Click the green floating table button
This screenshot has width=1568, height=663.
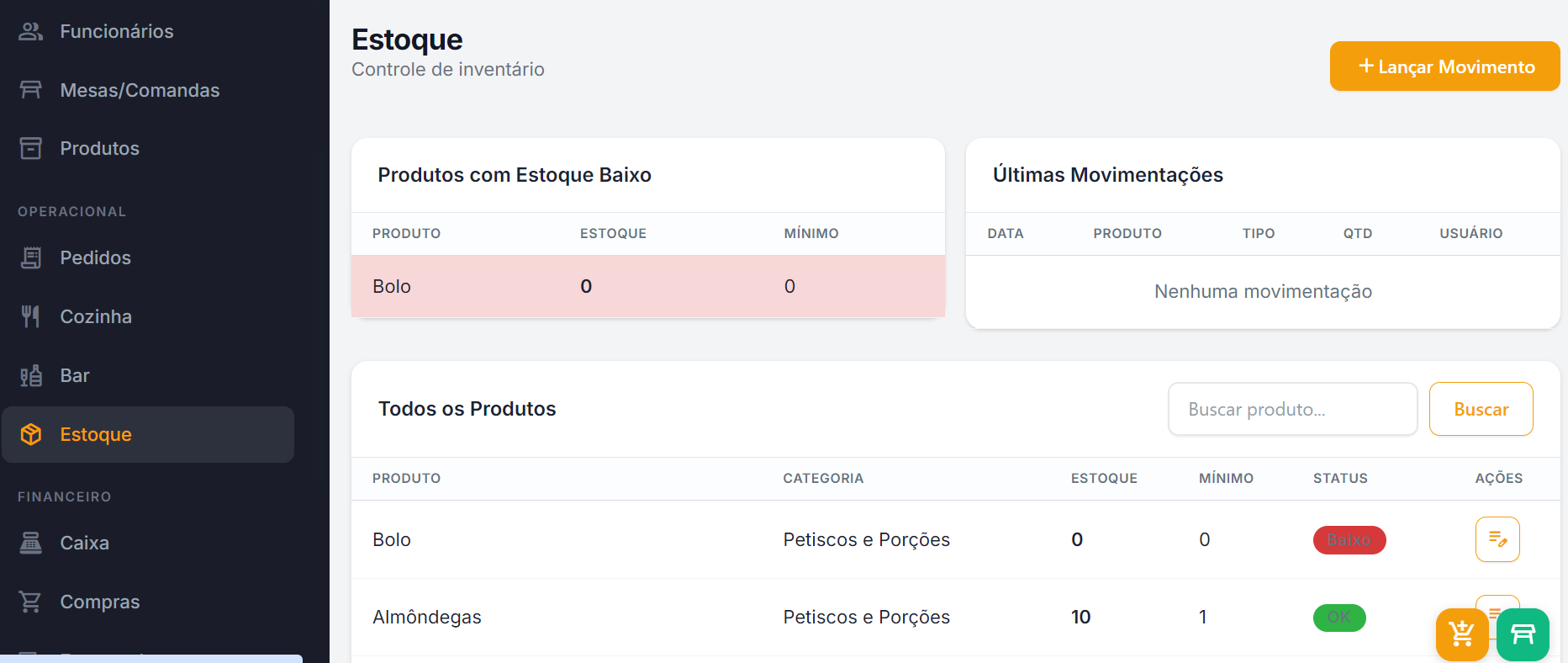(1523, 634)
